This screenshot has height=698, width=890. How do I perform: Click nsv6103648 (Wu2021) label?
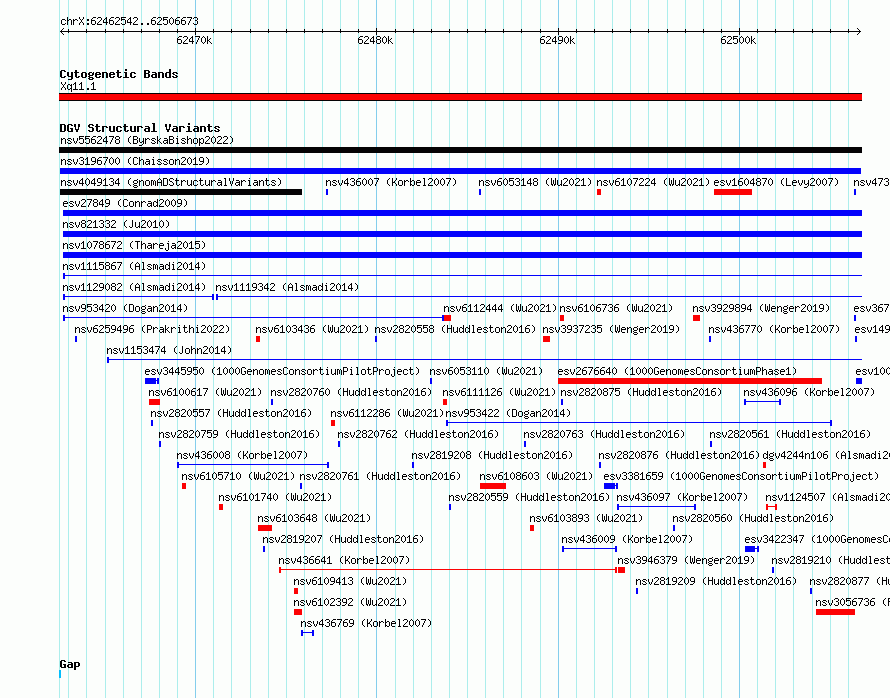314,518
